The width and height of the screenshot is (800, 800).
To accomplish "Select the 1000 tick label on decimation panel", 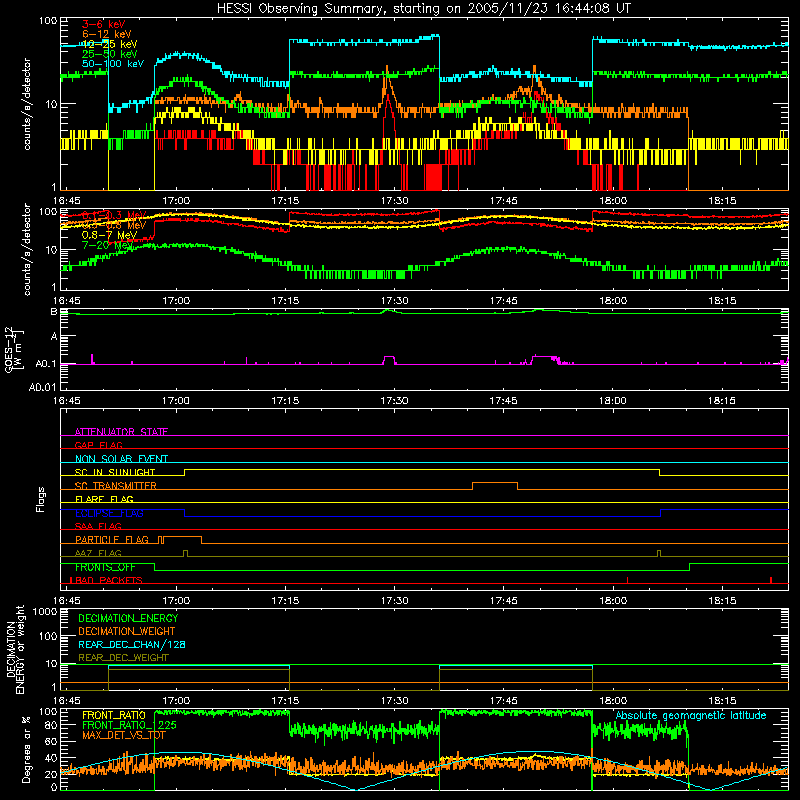I will point(45,612).
